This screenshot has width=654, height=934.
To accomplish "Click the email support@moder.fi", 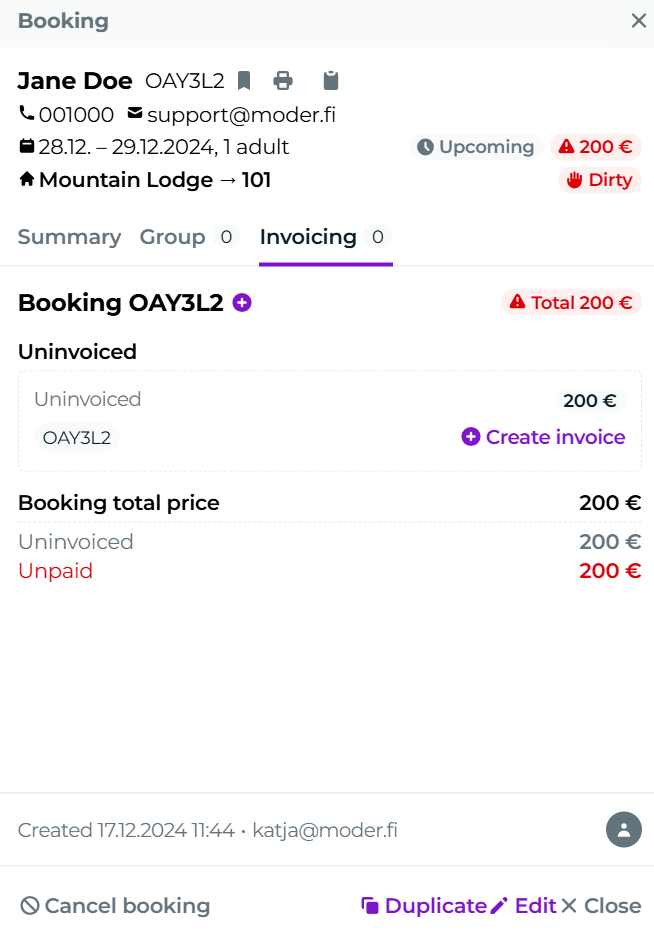I will tap(241, 115).
